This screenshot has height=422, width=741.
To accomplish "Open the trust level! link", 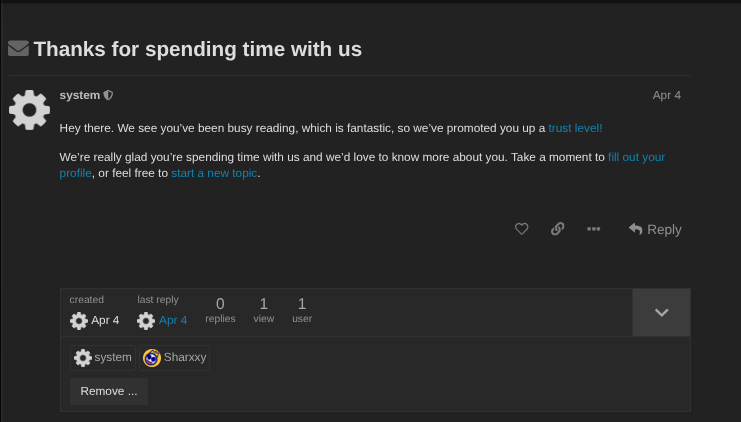I will [575, 128].
